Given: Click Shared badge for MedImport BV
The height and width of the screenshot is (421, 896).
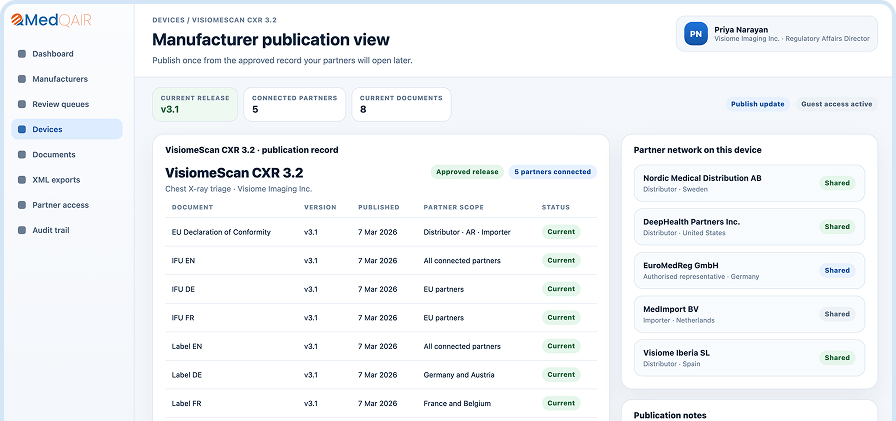Looking at the screenshot, I should click(837, 314).
